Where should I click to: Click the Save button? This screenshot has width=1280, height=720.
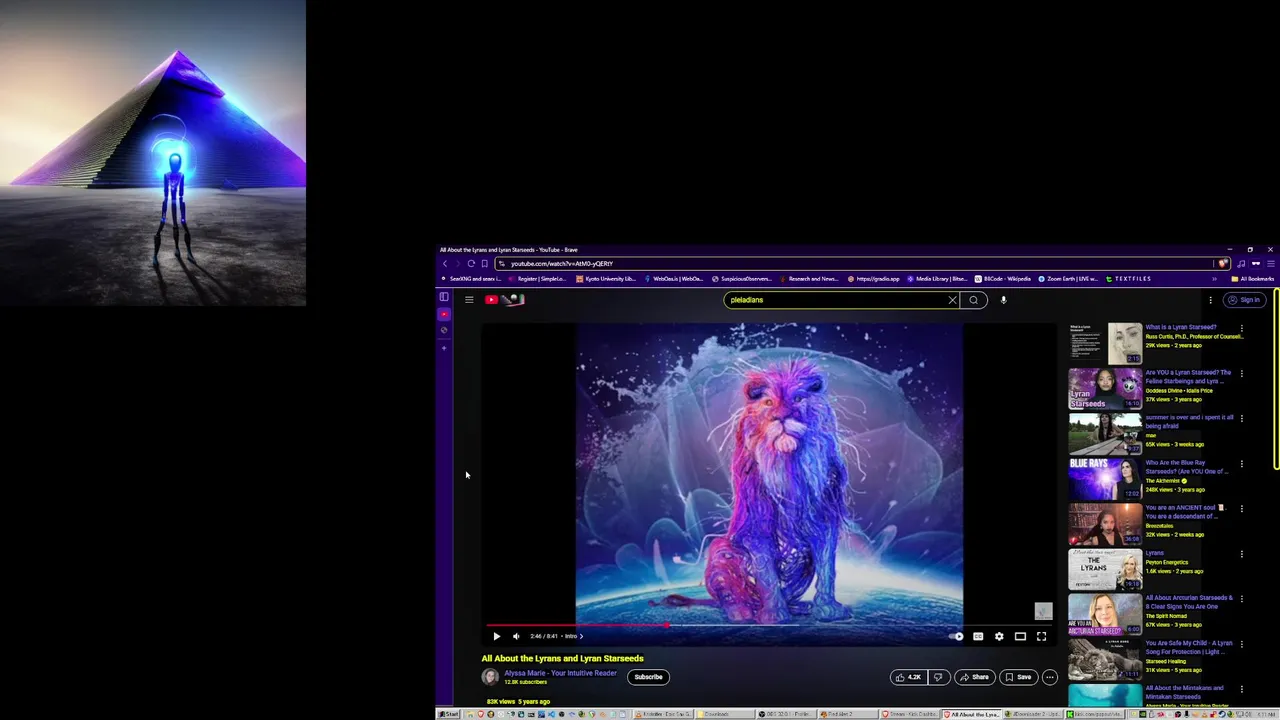1018,677
